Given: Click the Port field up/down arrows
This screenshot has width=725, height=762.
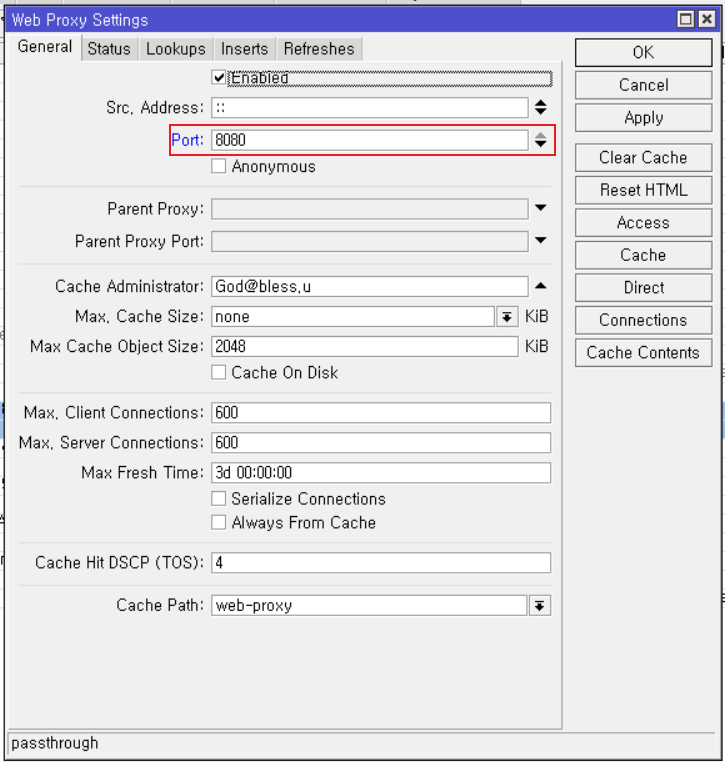Looking at the screenshot, I should pos(540,140).
